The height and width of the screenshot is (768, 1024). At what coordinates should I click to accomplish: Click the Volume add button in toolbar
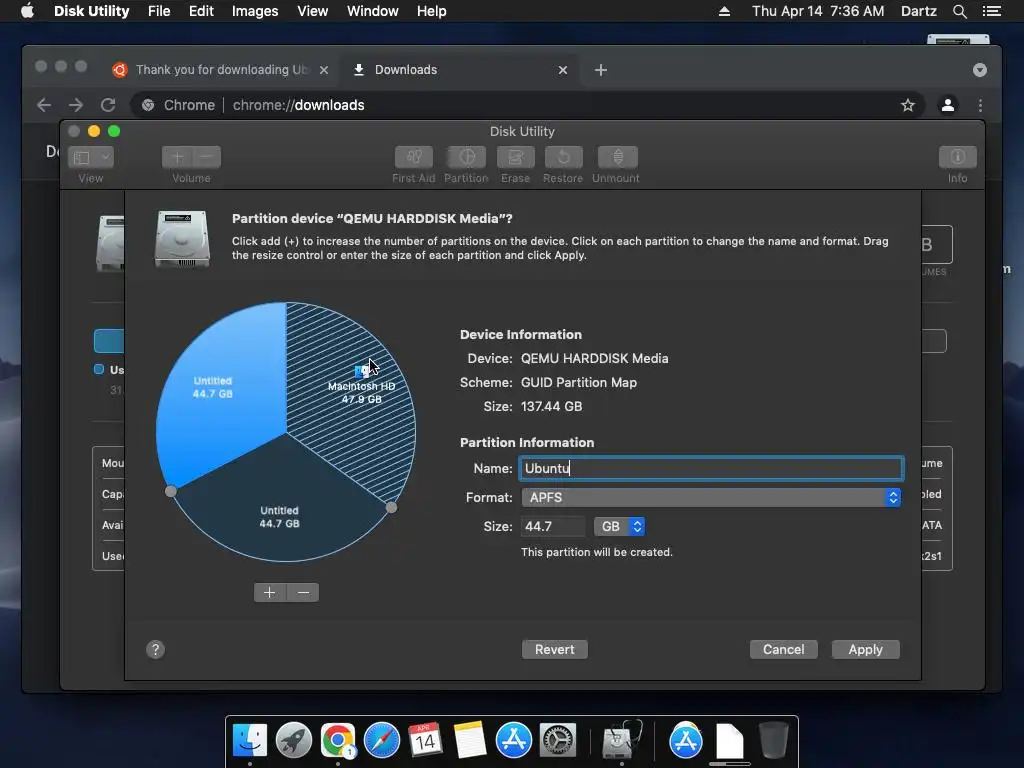(x=176, y=157)
